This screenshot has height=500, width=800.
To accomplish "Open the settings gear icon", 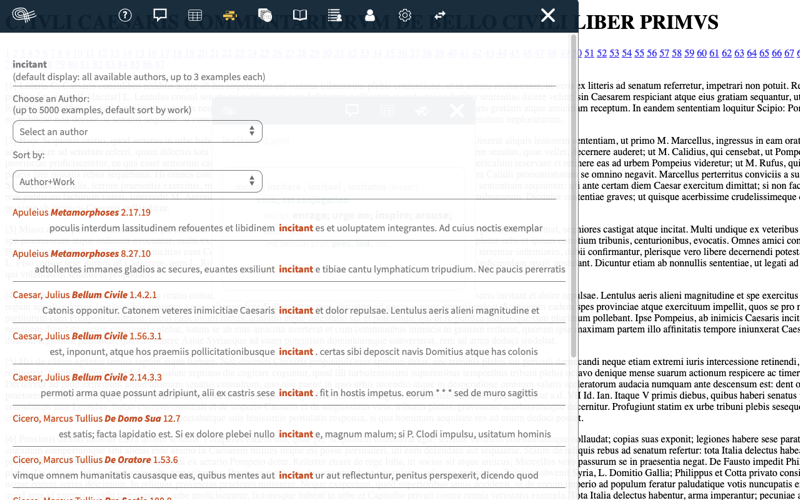I will click(405, 15).
